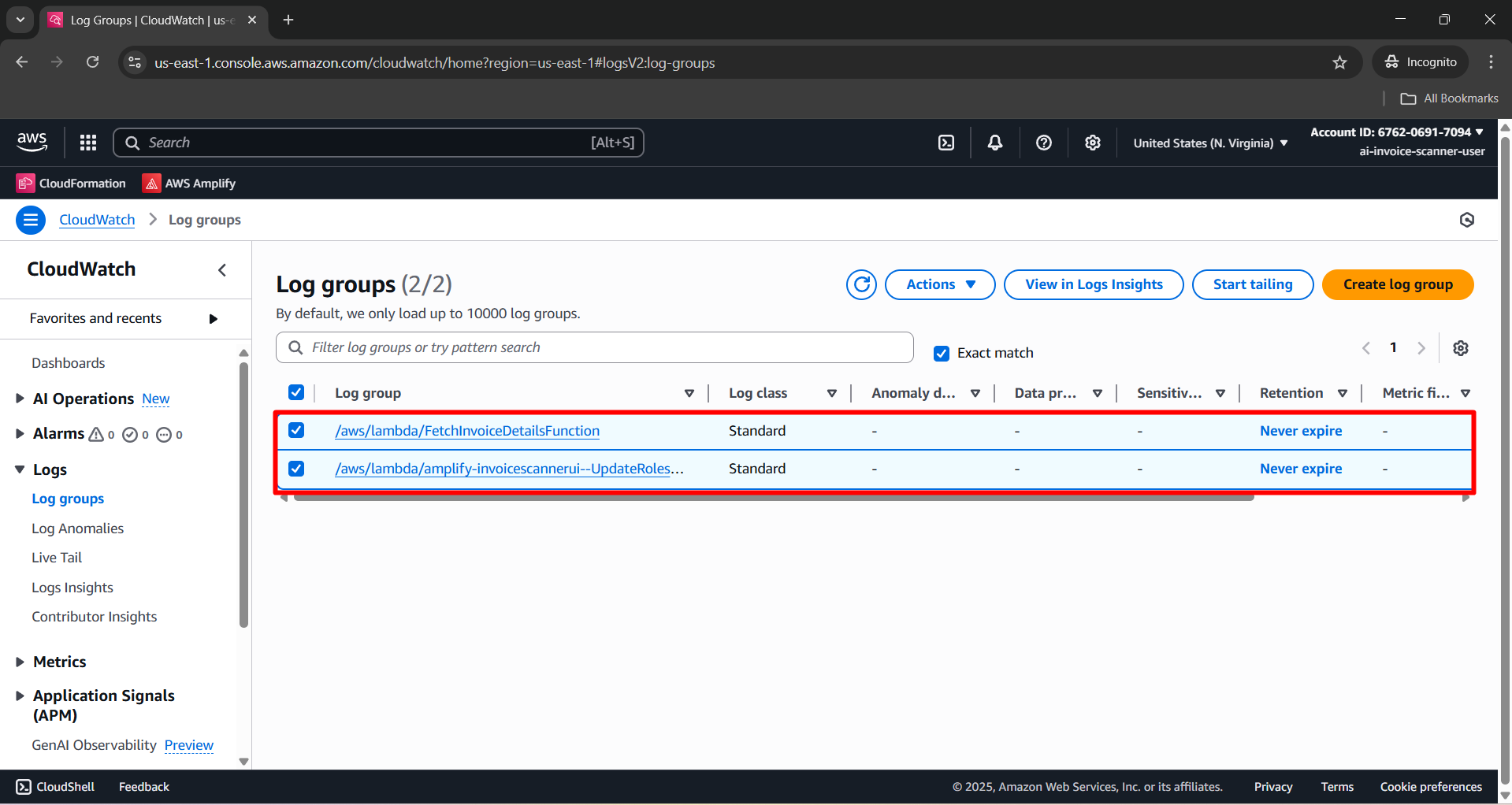Open the CloudWatch breadcrumb link
The width and height of the screenshot is (1512, 805).
click(x=96, y=220)
